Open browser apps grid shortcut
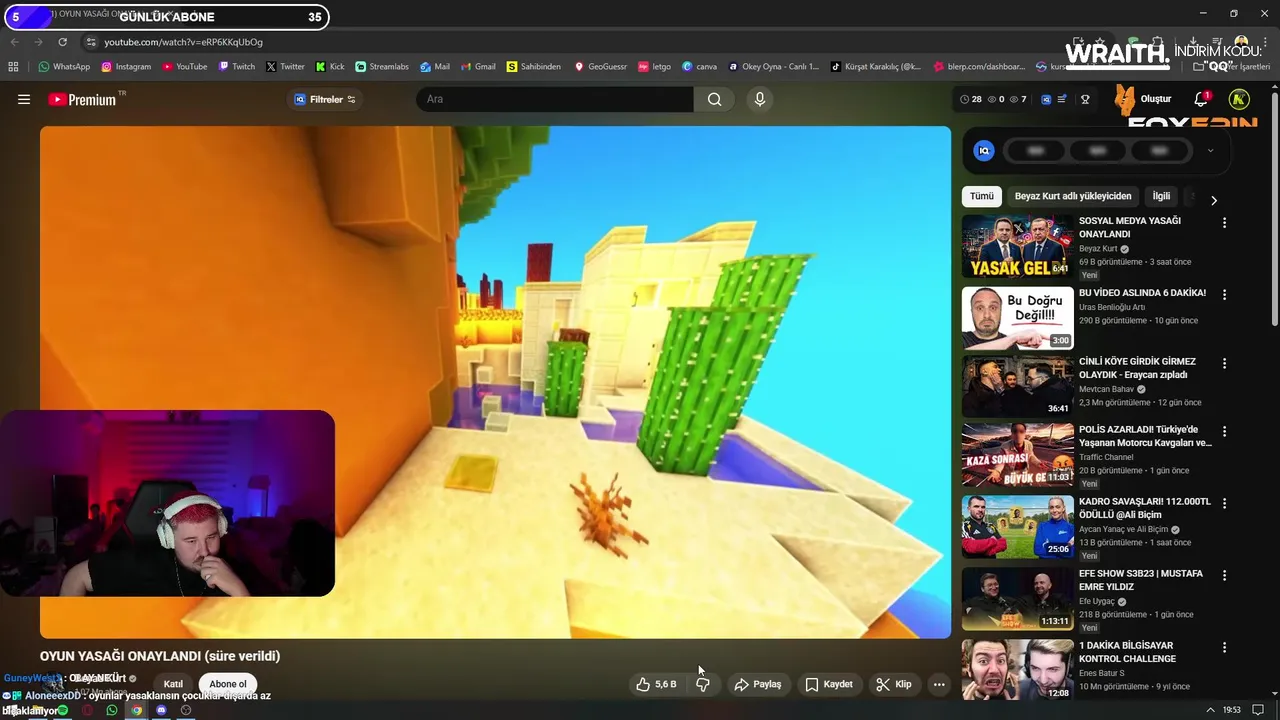The height and width of the screenshot is (720, 1280). (13, 67)
